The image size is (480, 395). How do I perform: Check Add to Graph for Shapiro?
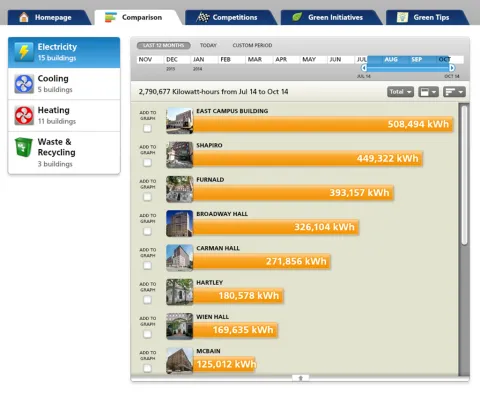point(147,163)
